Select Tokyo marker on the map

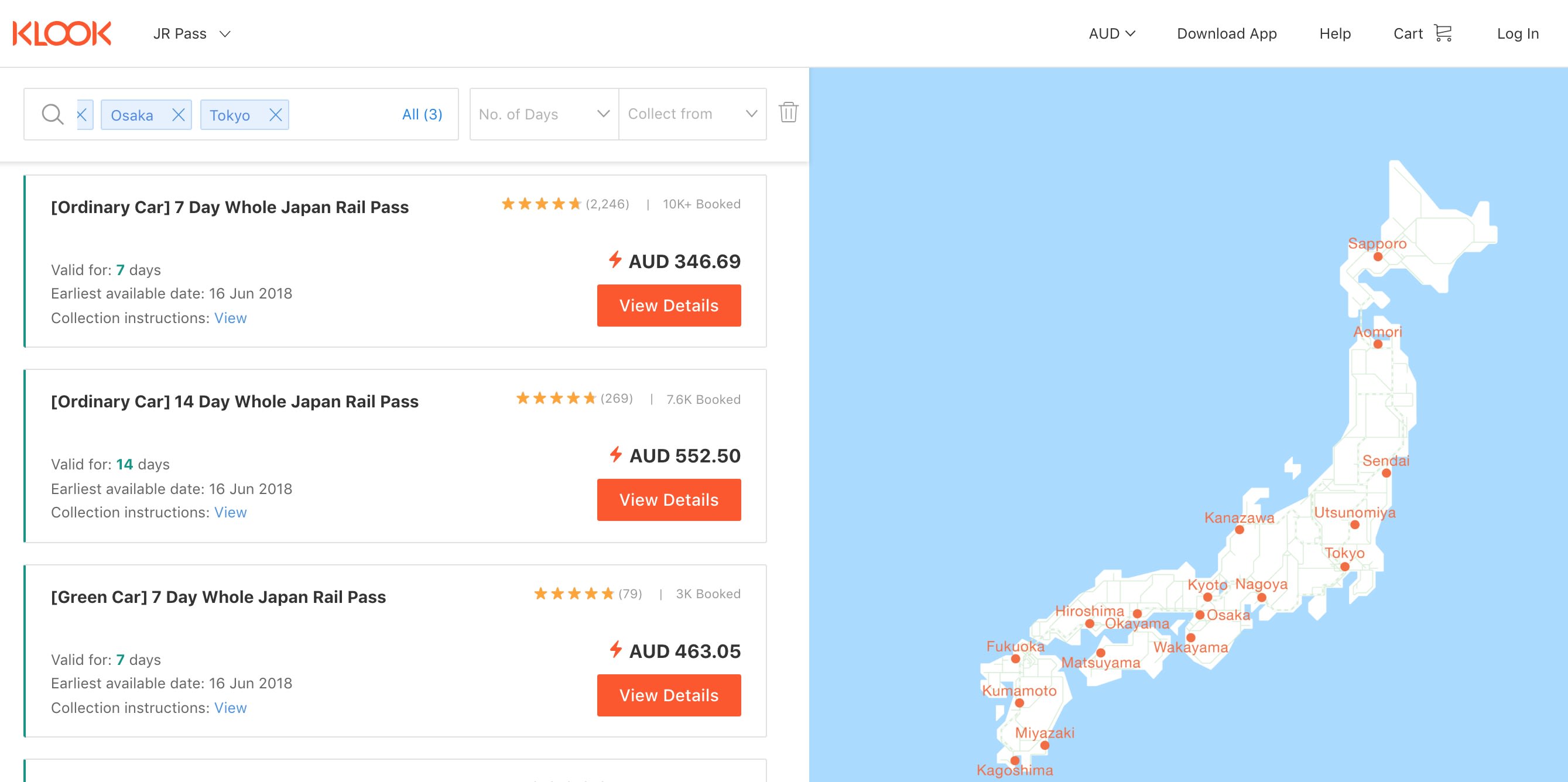point(1344,567)
